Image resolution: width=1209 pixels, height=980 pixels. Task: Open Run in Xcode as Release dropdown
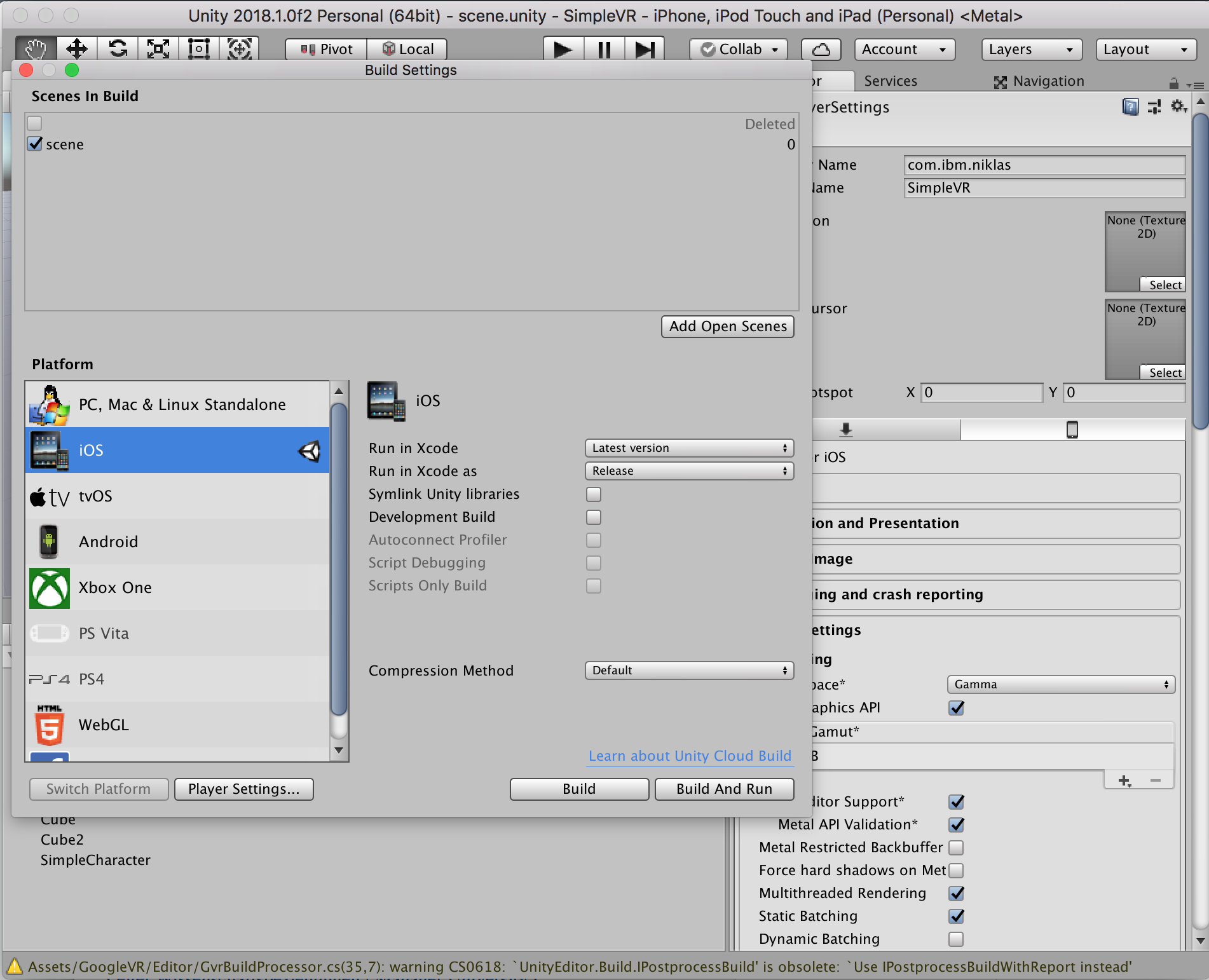coord(690,471)
